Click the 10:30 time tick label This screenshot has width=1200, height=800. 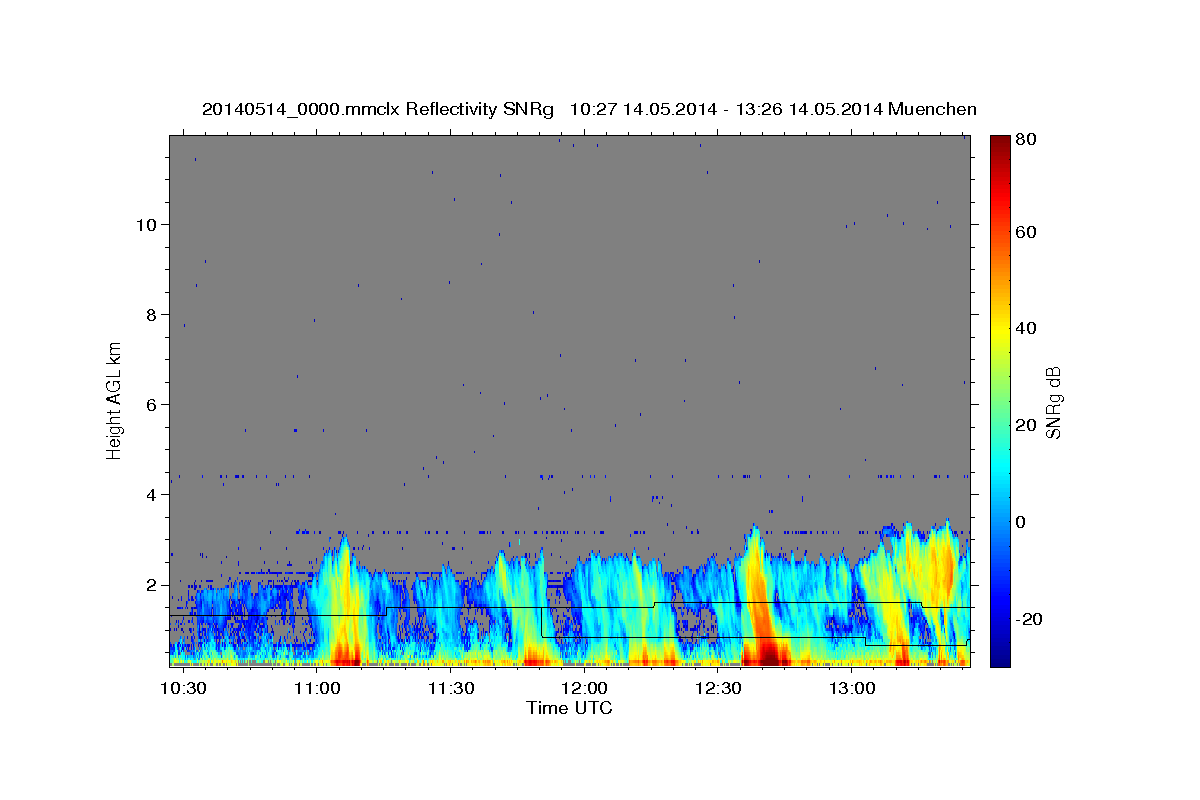[x=184, y=688]
